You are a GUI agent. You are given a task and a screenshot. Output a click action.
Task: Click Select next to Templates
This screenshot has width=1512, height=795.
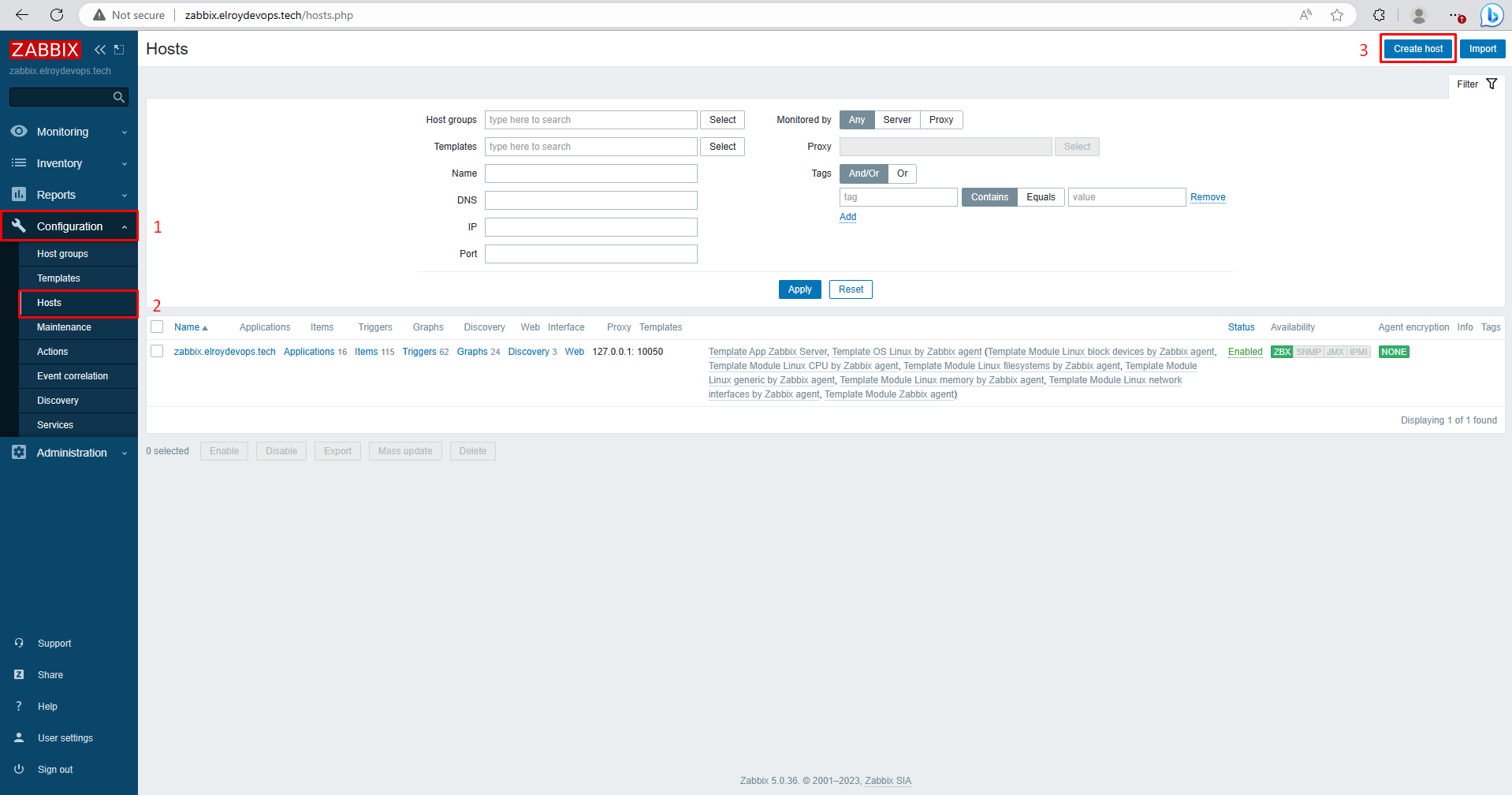pyautogui.click(x=722, y=147)
